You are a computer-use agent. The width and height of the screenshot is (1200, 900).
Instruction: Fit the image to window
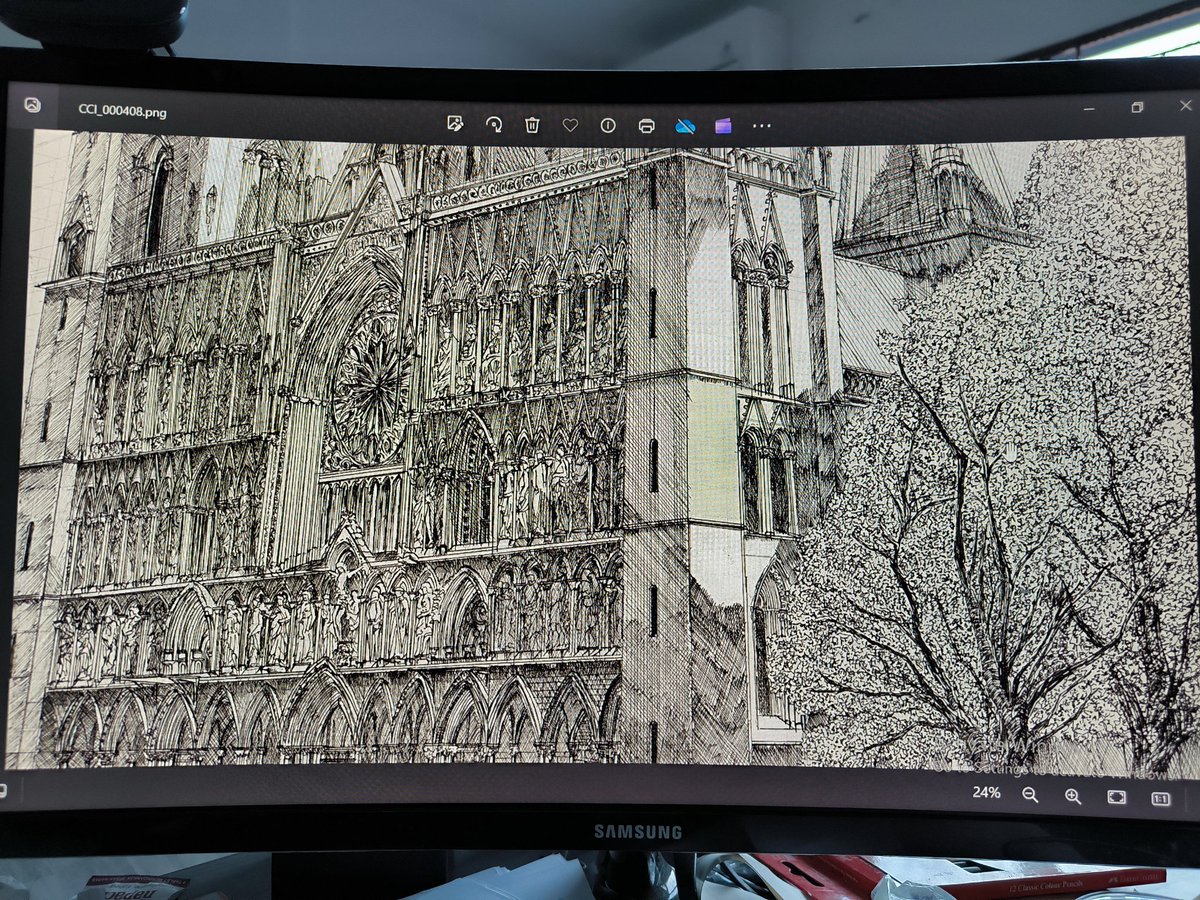coord(1116,797)
